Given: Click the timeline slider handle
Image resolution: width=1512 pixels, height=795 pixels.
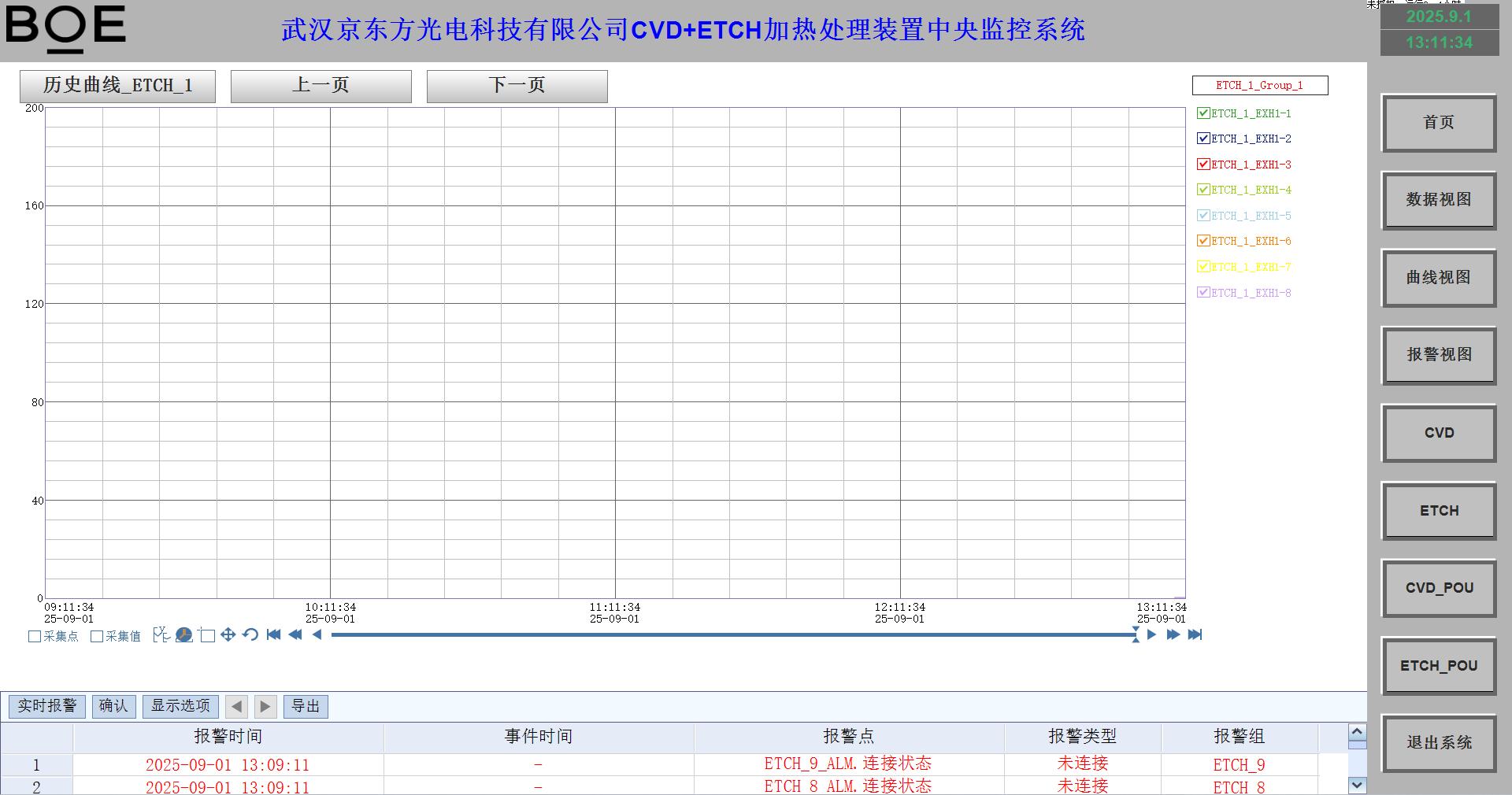Looking at the screenshot, I should pos(1136,635).
